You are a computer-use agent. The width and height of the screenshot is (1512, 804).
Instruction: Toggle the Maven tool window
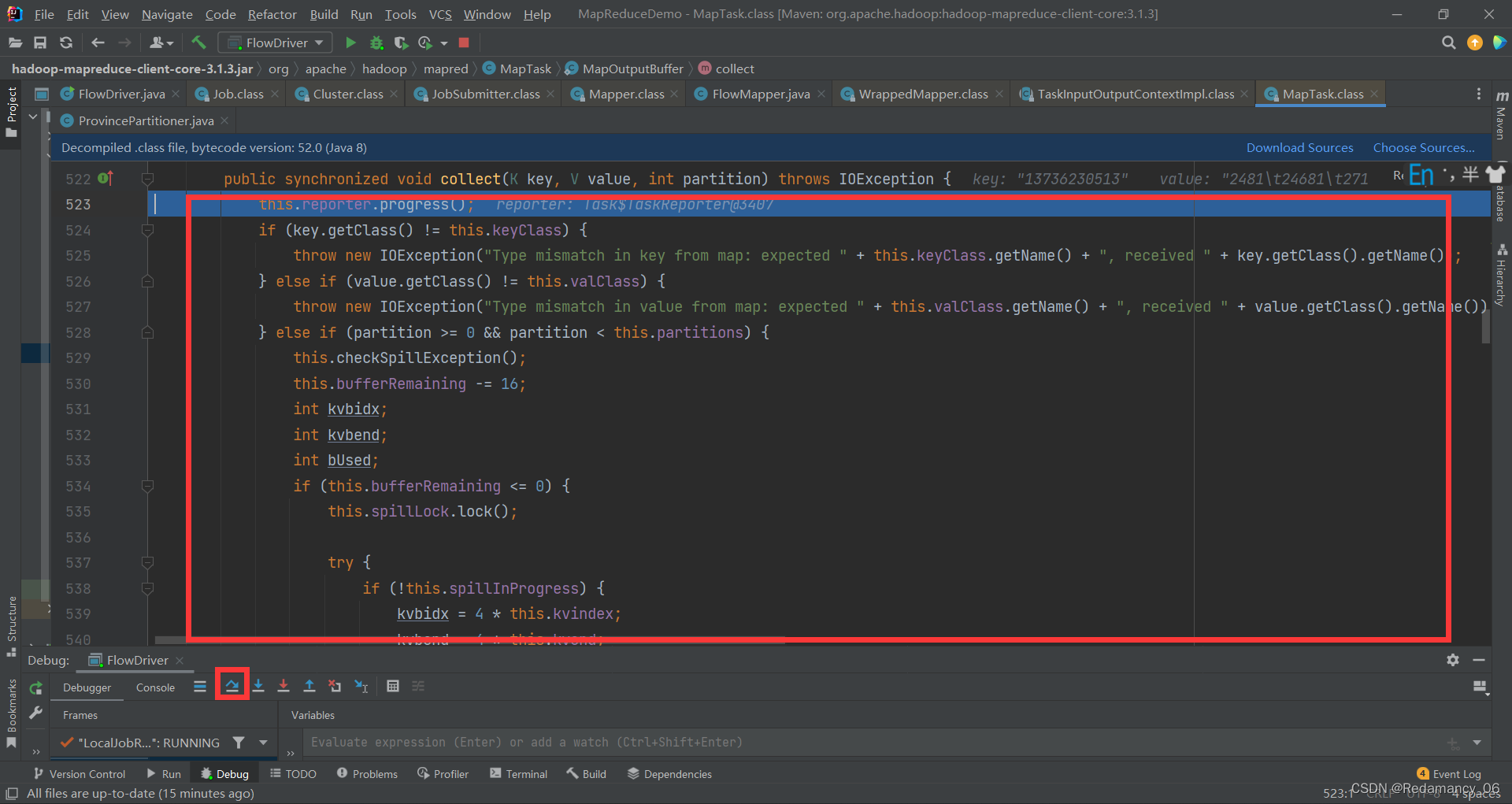1501,115
